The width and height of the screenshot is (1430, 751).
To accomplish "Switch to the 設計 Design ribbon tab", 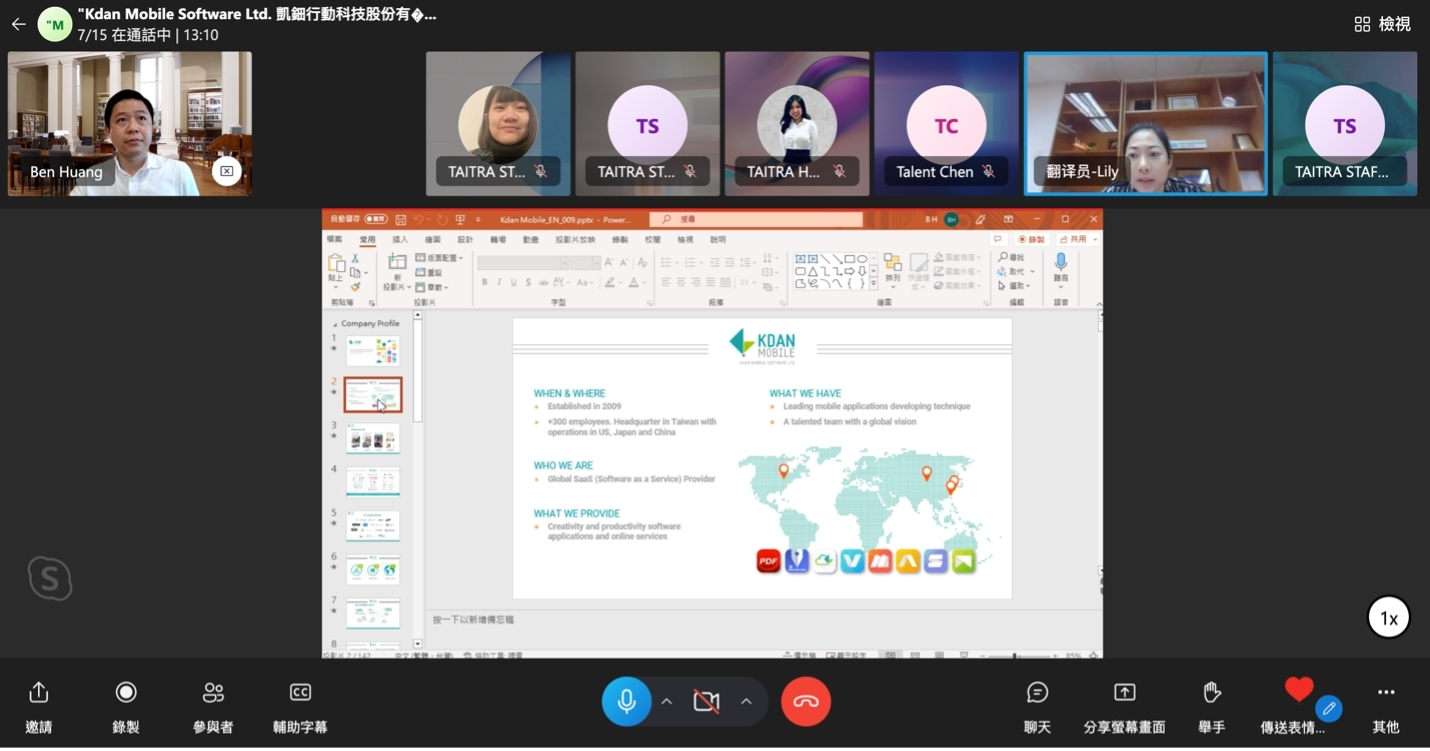I will 465,240.
